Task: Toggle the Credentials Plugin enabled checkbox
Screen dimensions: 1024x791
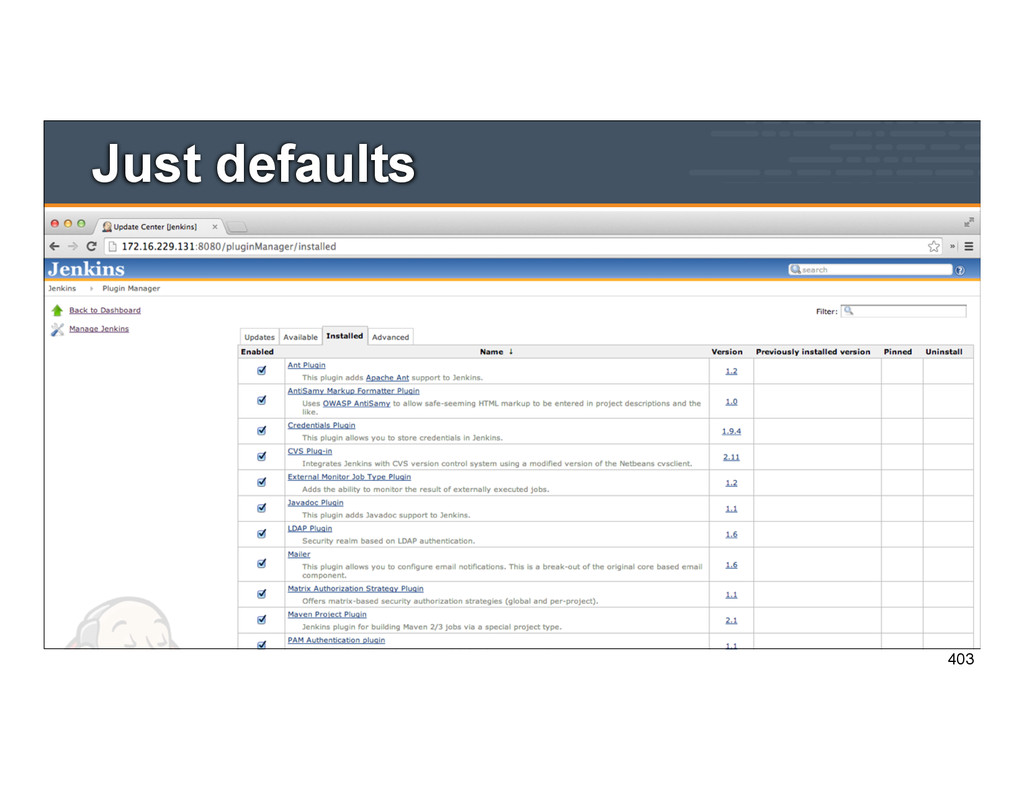Action: 262,430
